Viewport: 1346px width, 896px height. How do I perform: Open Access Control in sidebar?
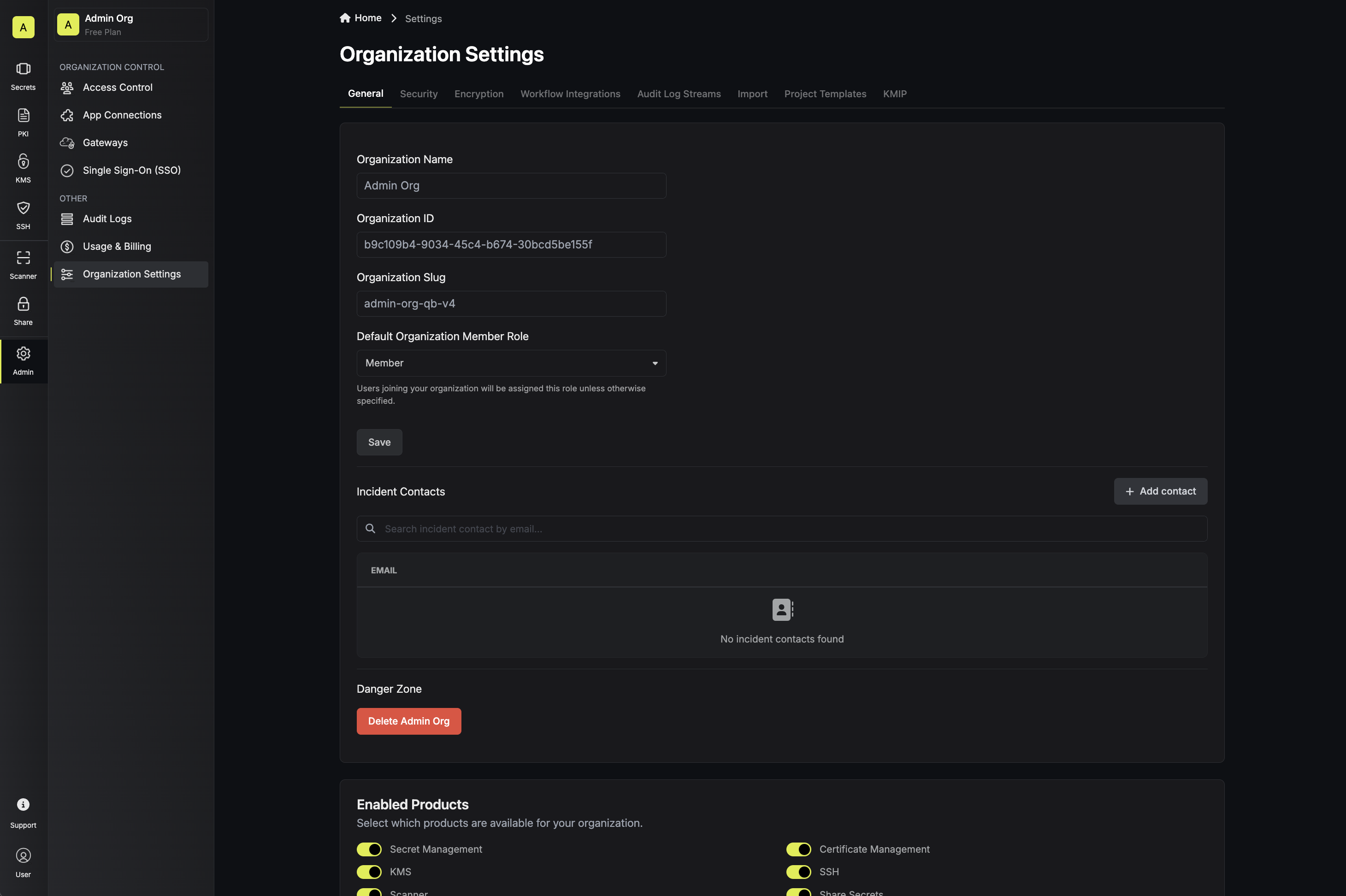tap(131, 88)
